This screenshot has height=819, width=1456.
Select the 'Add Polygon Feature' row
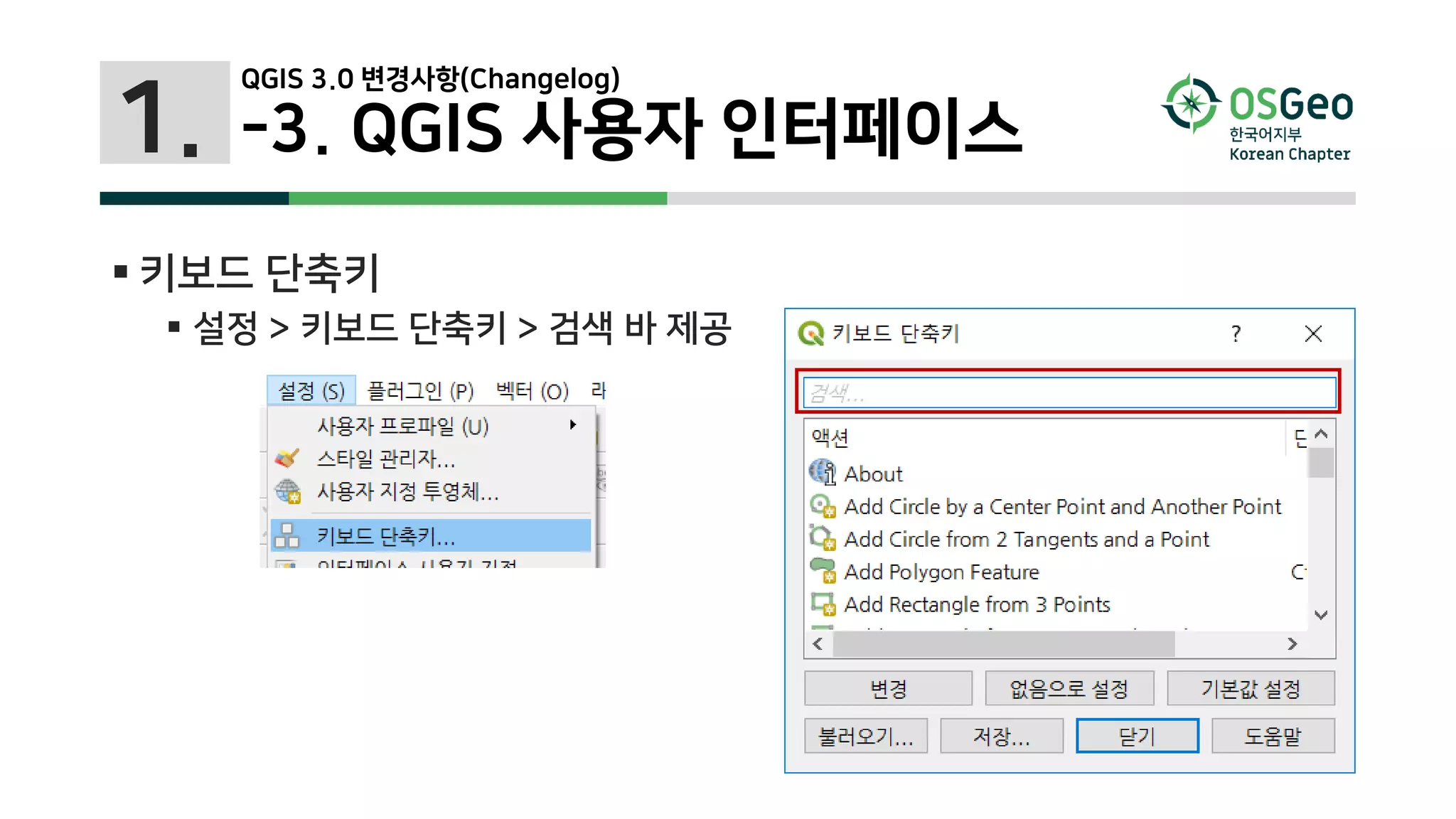pyautogui.click(x=1057, y=572)
